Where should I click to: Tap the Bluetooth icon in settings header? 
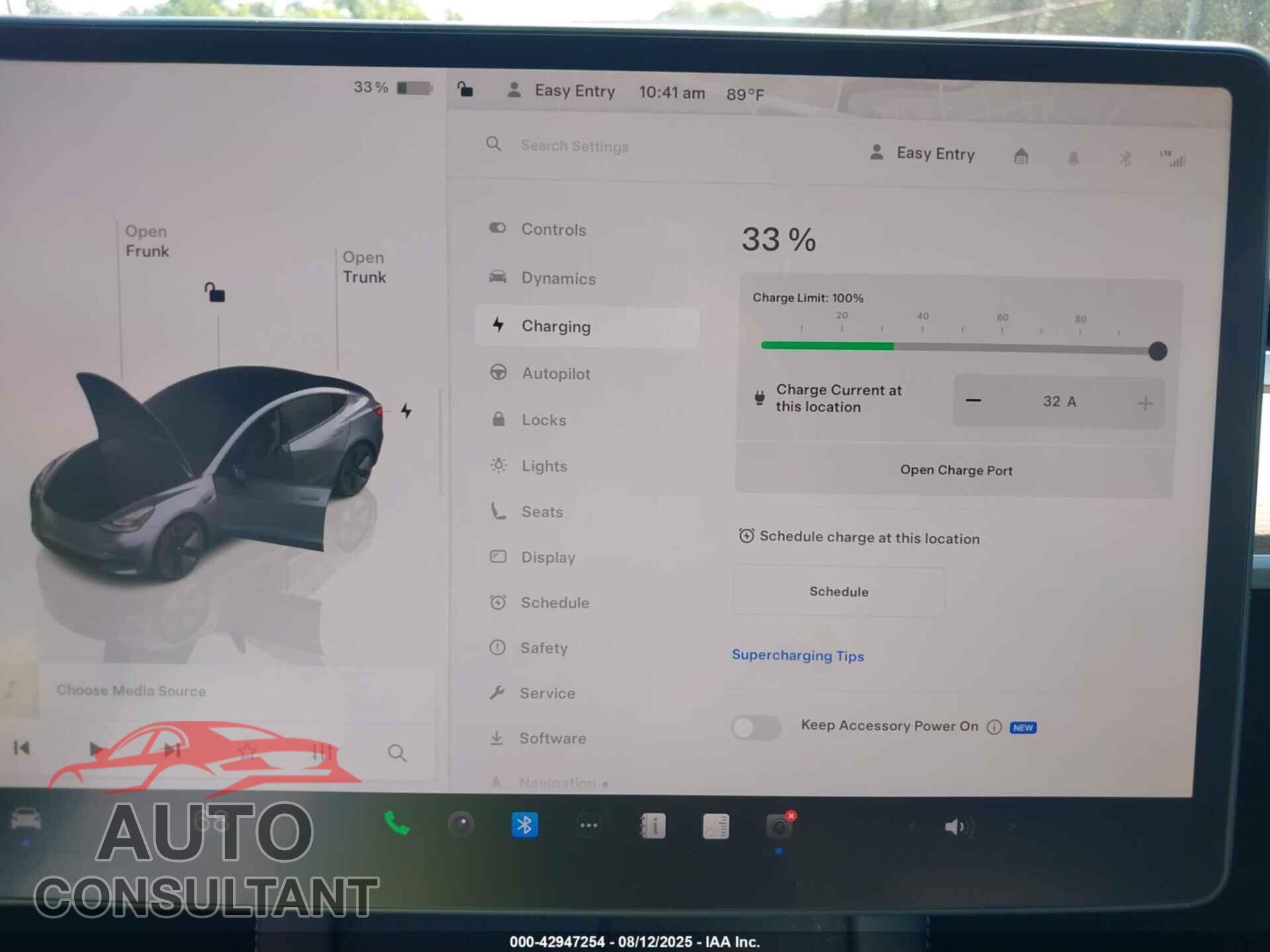pos(1125,159)
